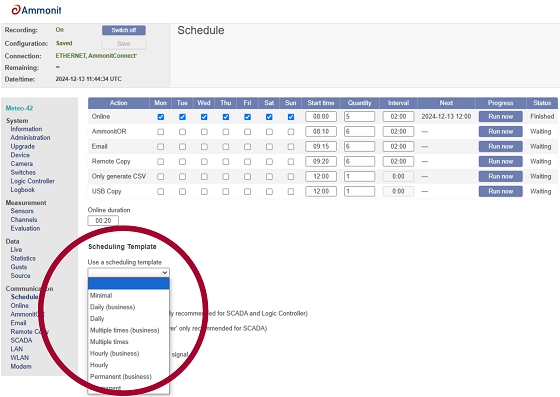The image size is (560, 397).
Task: Select the blank highlighted template option
Action: 129,283
